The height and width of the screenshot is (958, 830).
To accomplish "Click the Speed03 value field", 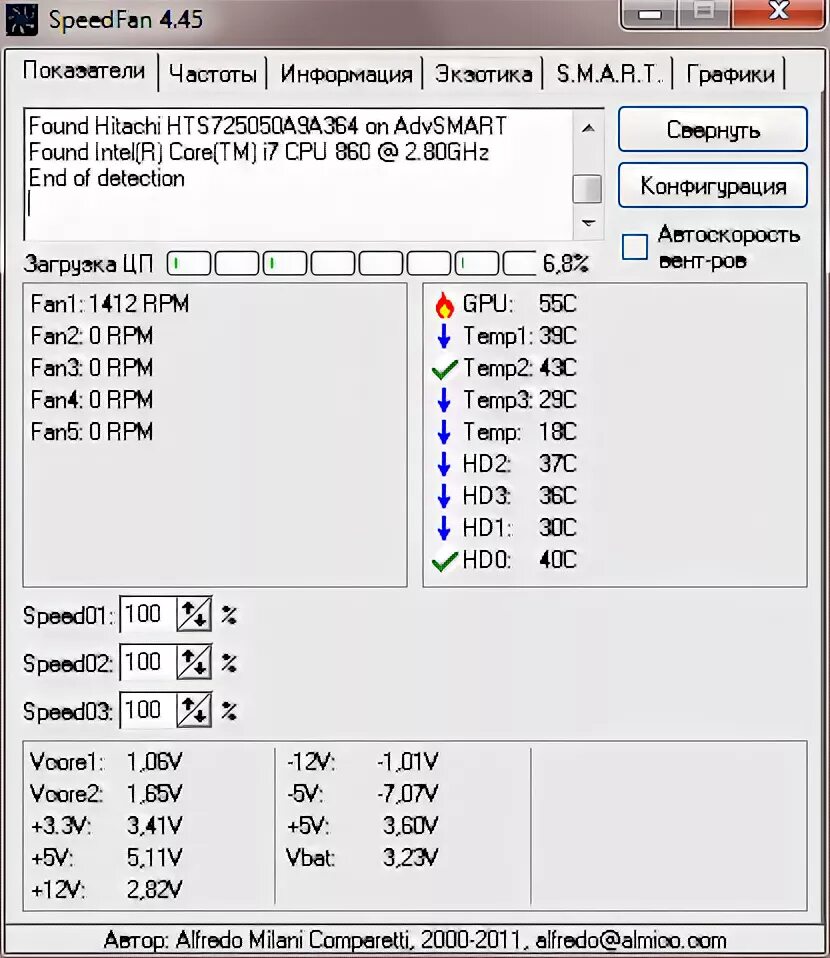I will tap(149, 710).
